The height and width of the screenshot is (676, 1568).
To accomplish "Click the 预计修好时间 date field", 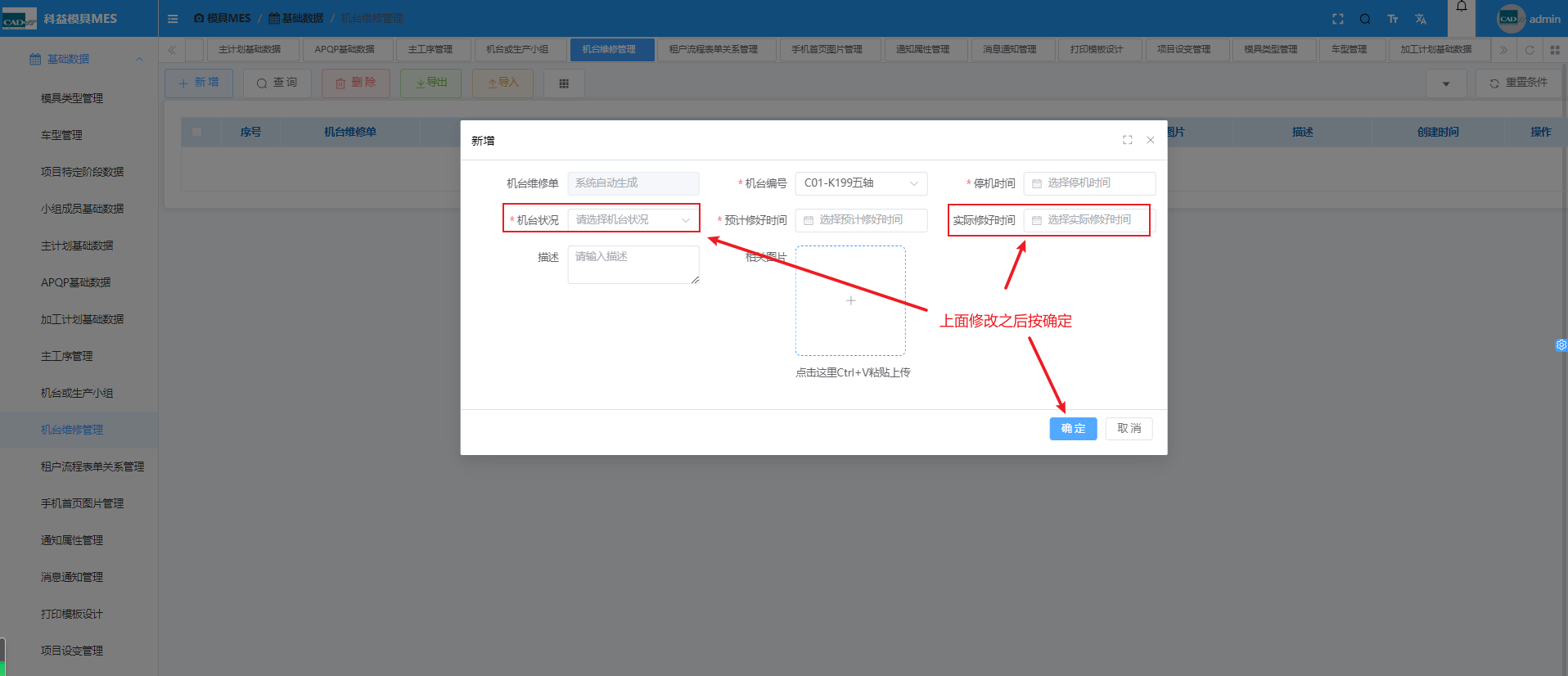I will [861, 220].
